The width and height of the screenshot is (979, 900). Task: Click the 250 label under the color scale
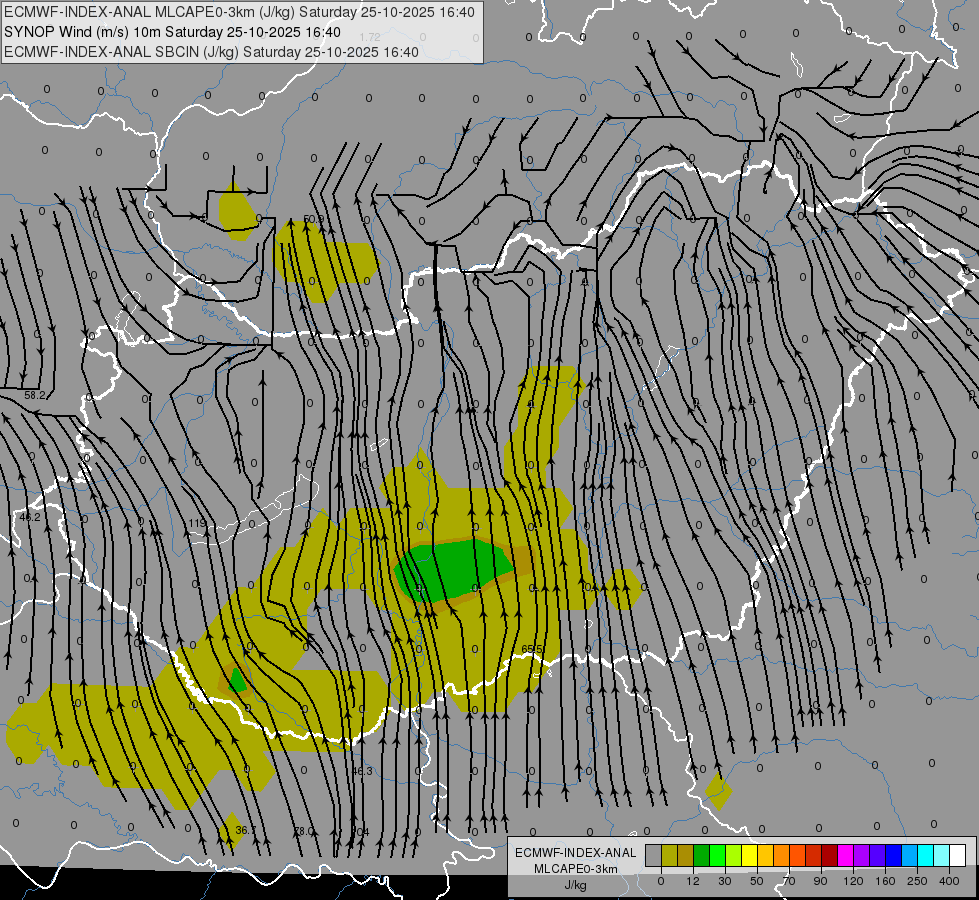(917, 881)
